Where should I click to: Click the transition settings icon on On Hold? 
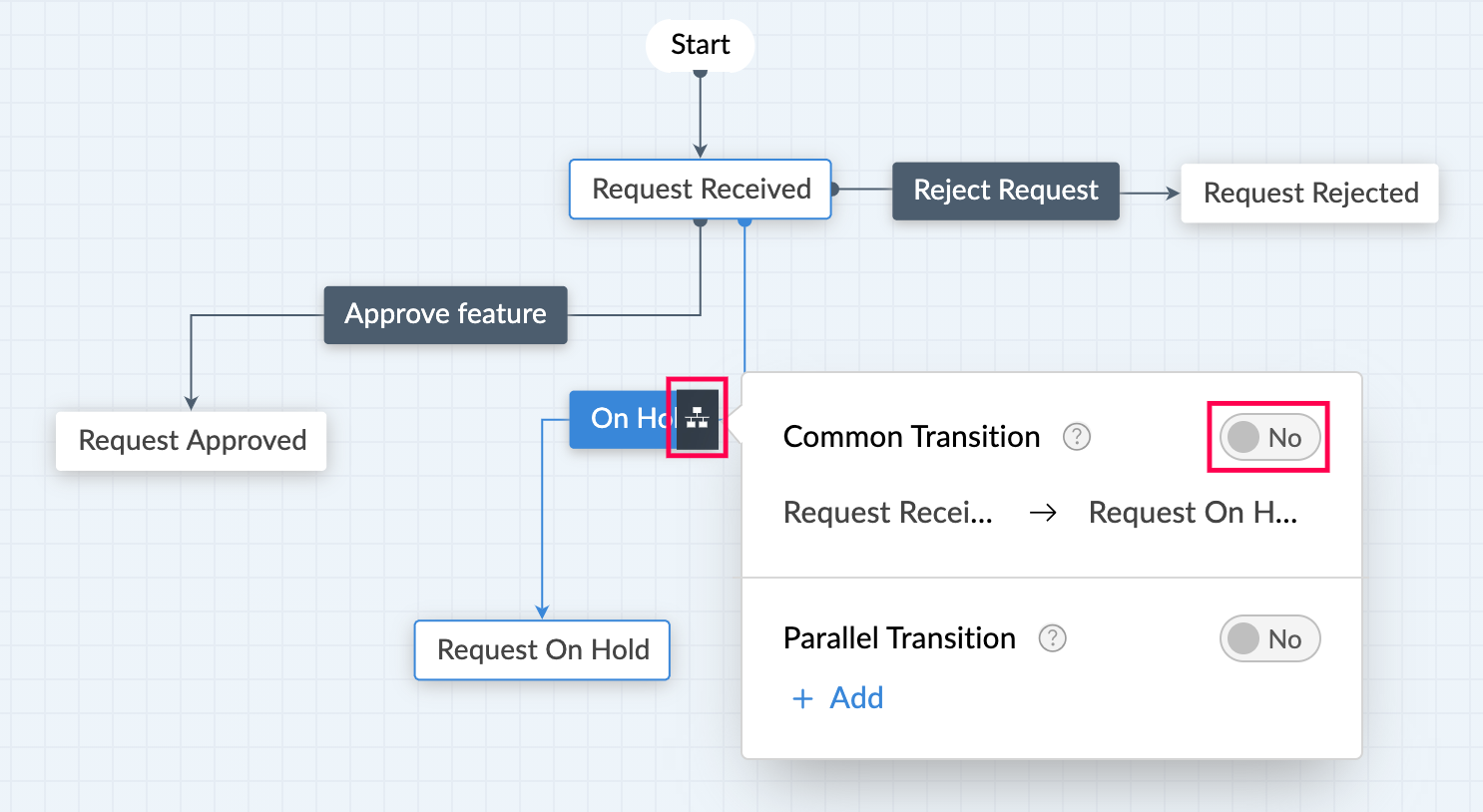click(697, 419)
